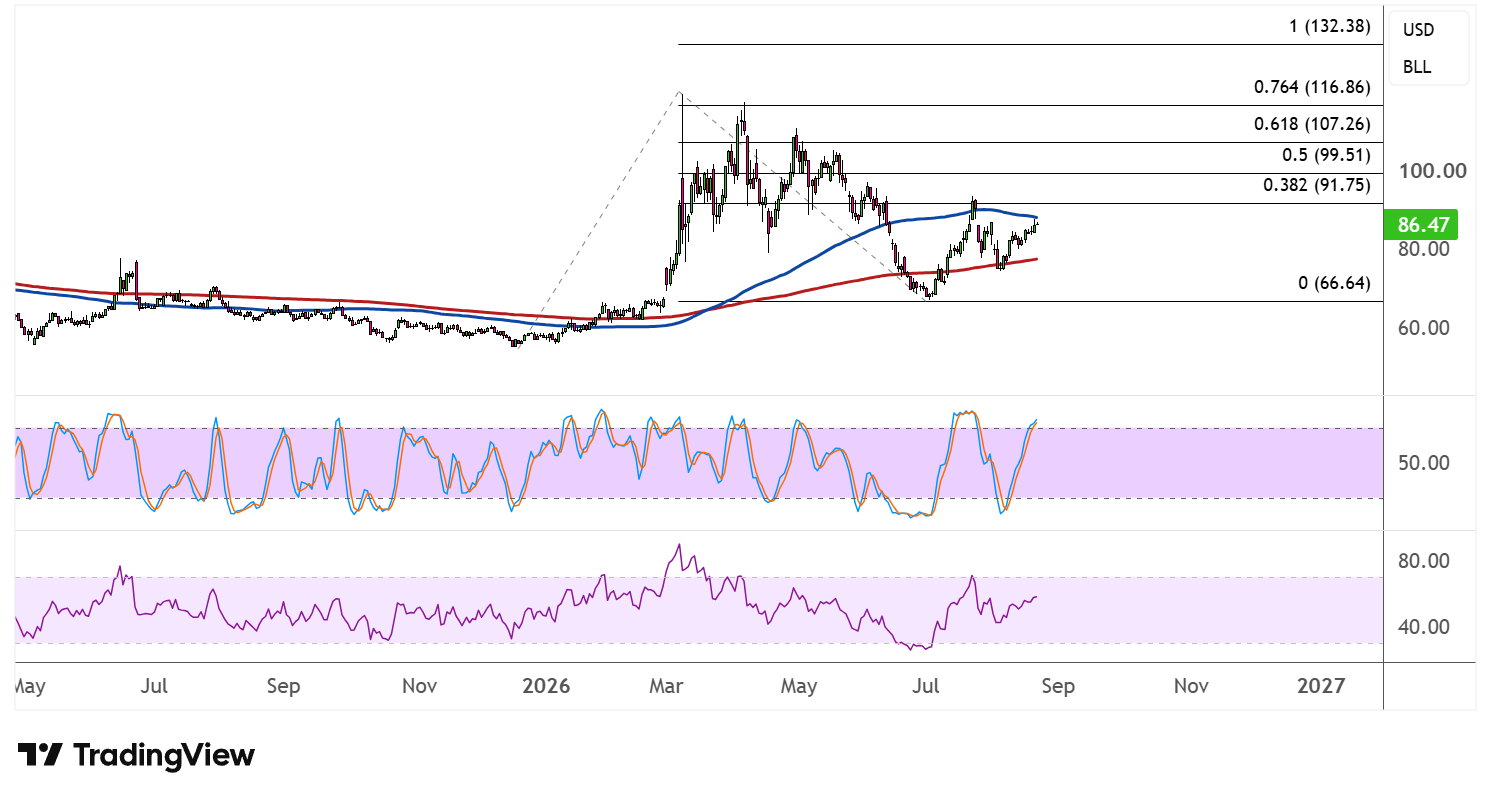Click the TradingView logo icon
Screen dimensions: 1491x800
[41, 755]
